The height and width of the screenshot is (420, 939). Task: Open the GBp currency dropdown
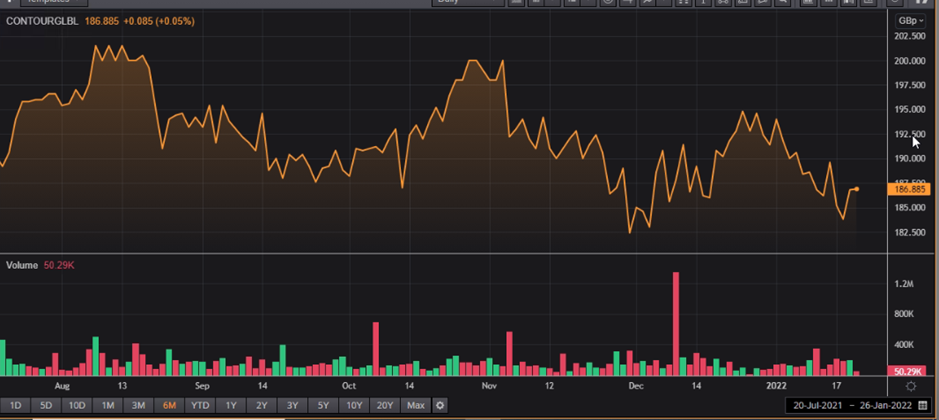coord(910,21)
